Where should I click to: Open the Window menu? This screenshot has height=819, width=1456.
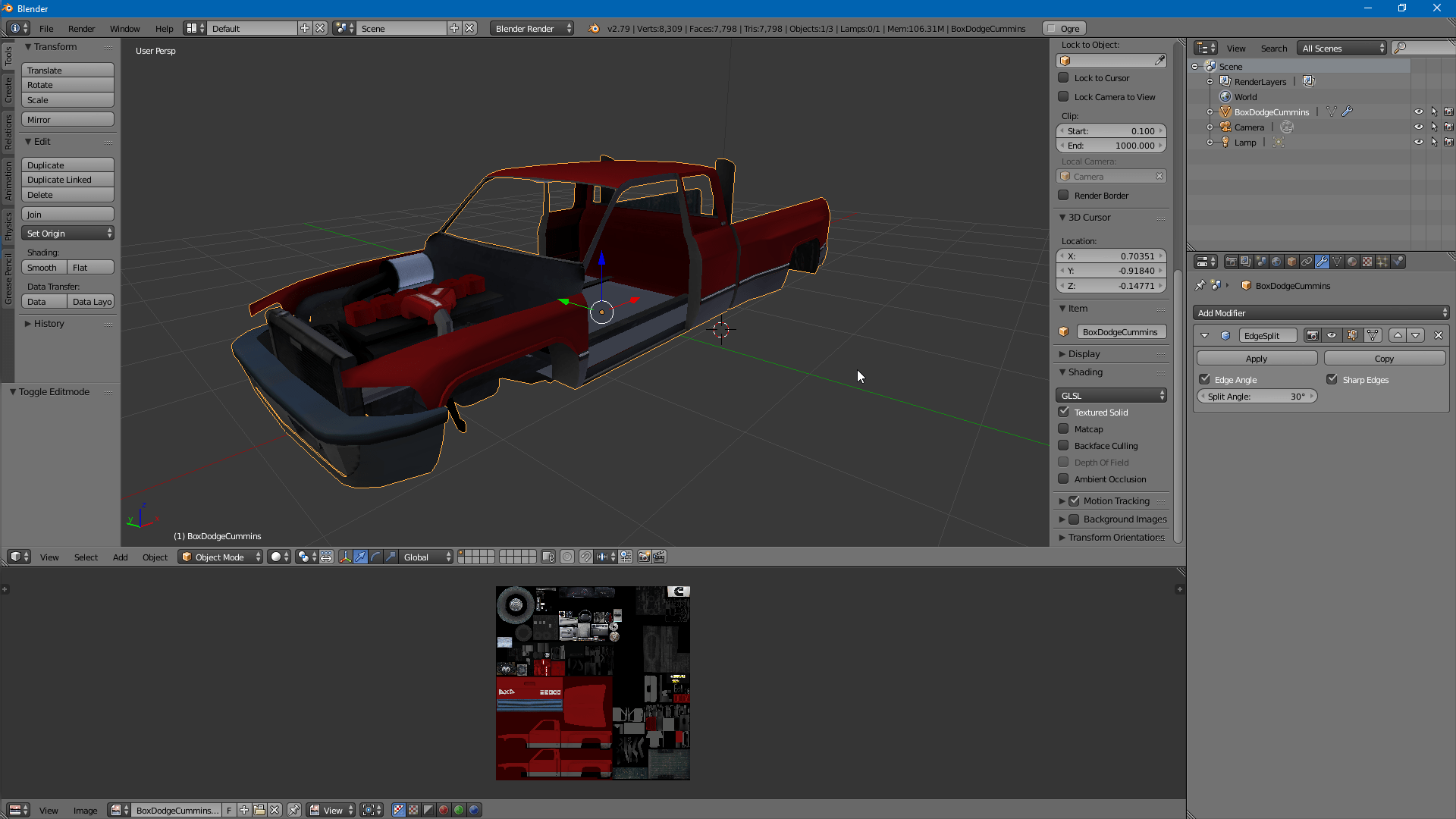pos(124,29)
